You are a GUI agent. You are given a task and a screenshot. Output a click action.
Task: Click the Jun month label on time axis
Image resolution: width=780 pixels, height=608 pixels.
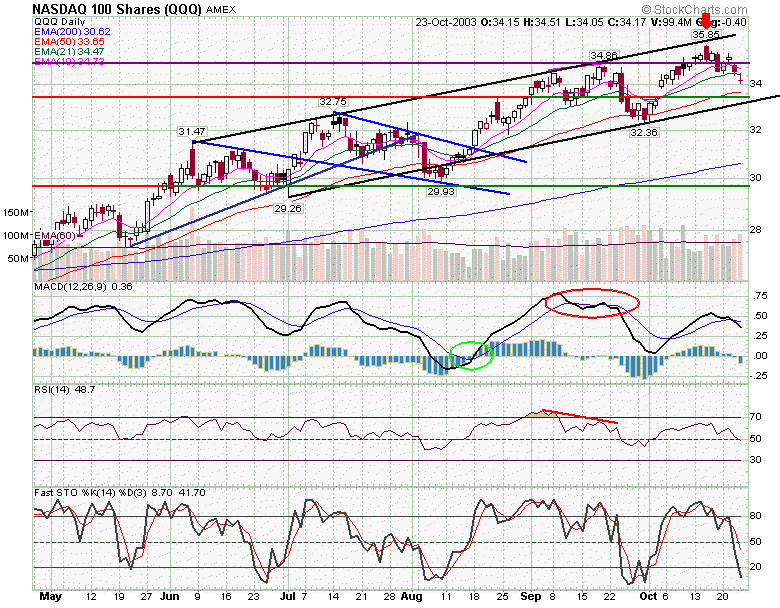click(x=170, y=597)
